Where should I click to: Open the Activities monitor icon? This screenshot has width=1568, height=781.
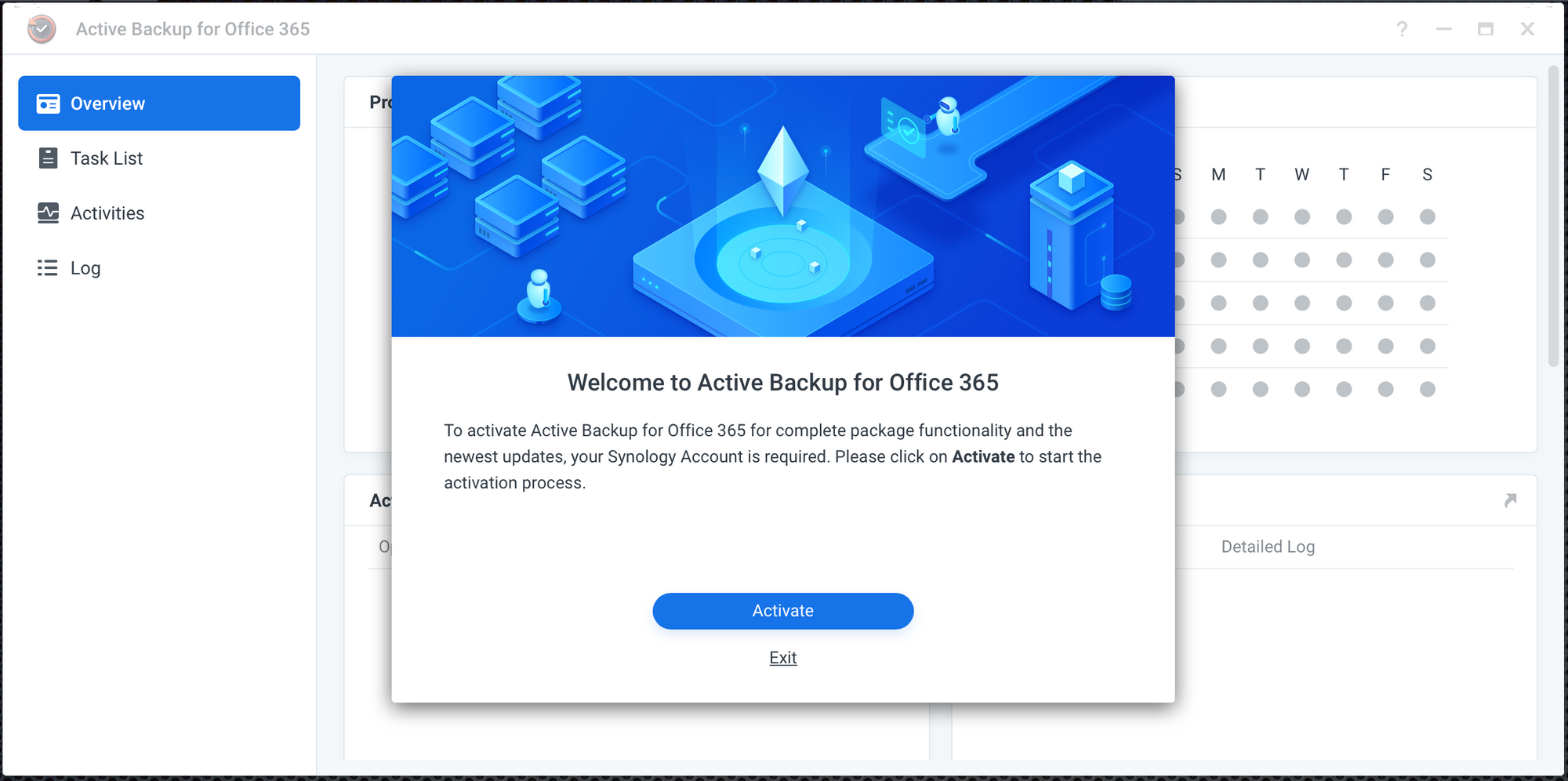48,213
